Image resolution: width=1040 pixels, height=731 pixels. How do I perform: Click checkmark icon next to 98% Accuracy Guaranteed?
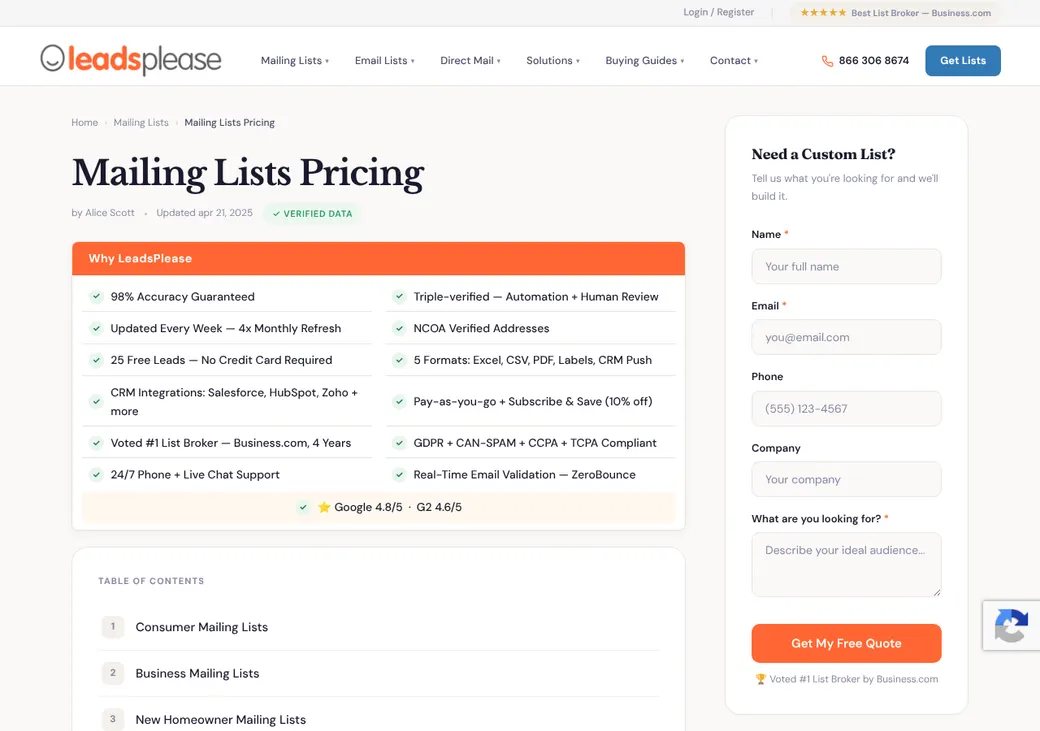pos(97,297)
